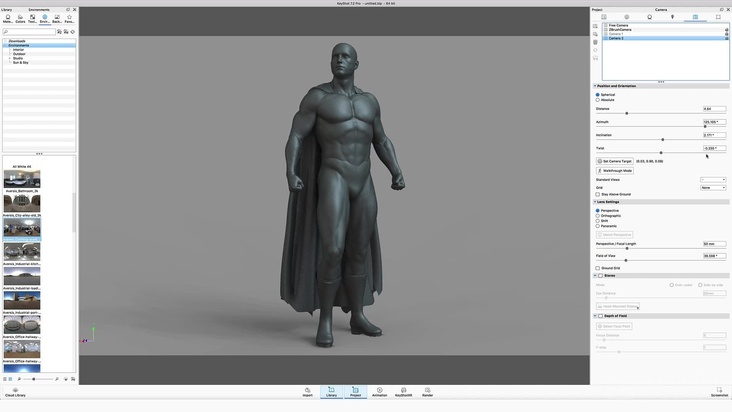Click the library search field
The height and width of the screenshot is (412, 732).
click(29, 32)
